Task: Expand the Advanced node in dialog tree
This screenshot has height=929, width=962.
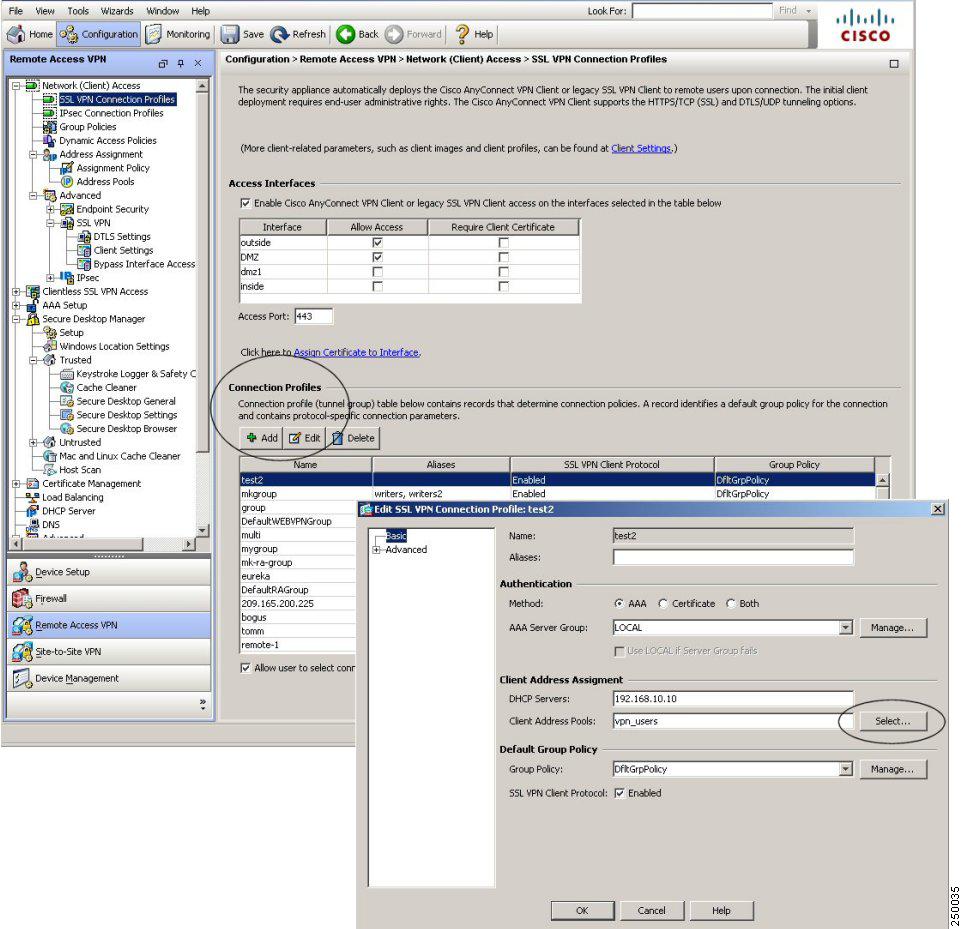Action: pyautogui.click(x=376, y=550)
